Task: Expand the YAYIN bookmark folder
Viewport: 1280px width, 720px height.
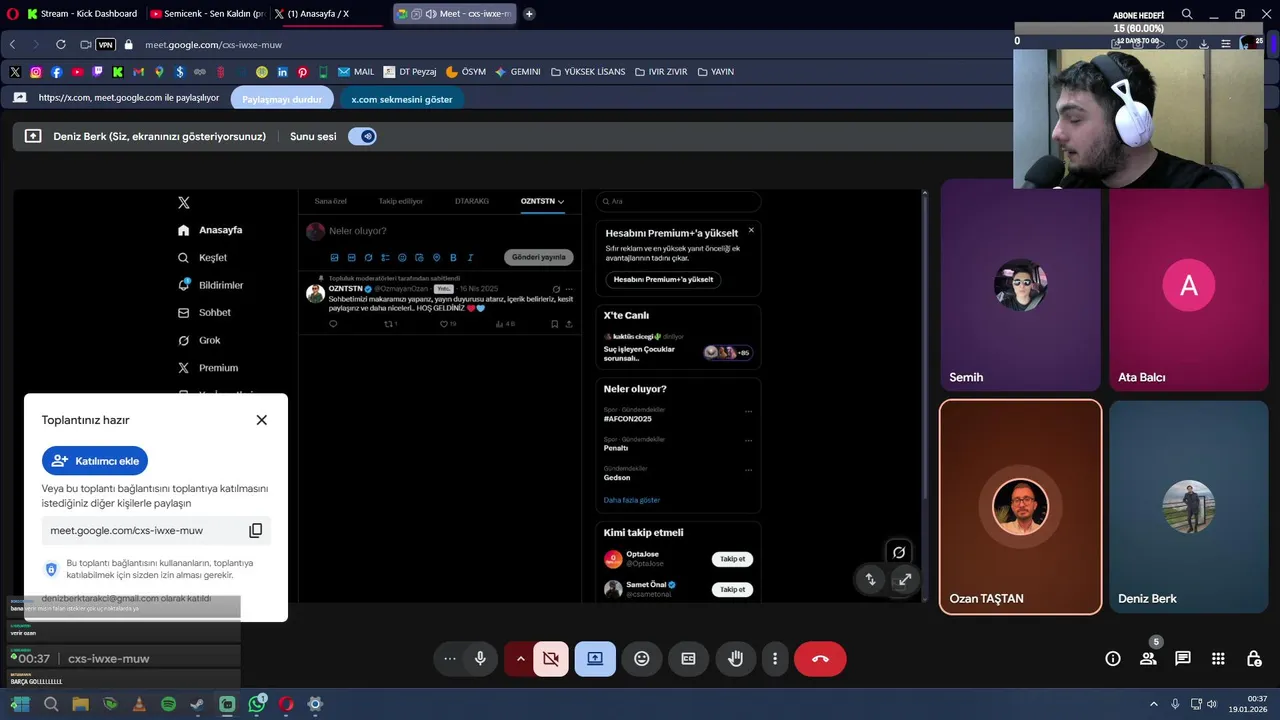Action: pyautogui.click(x=716, y=72)
